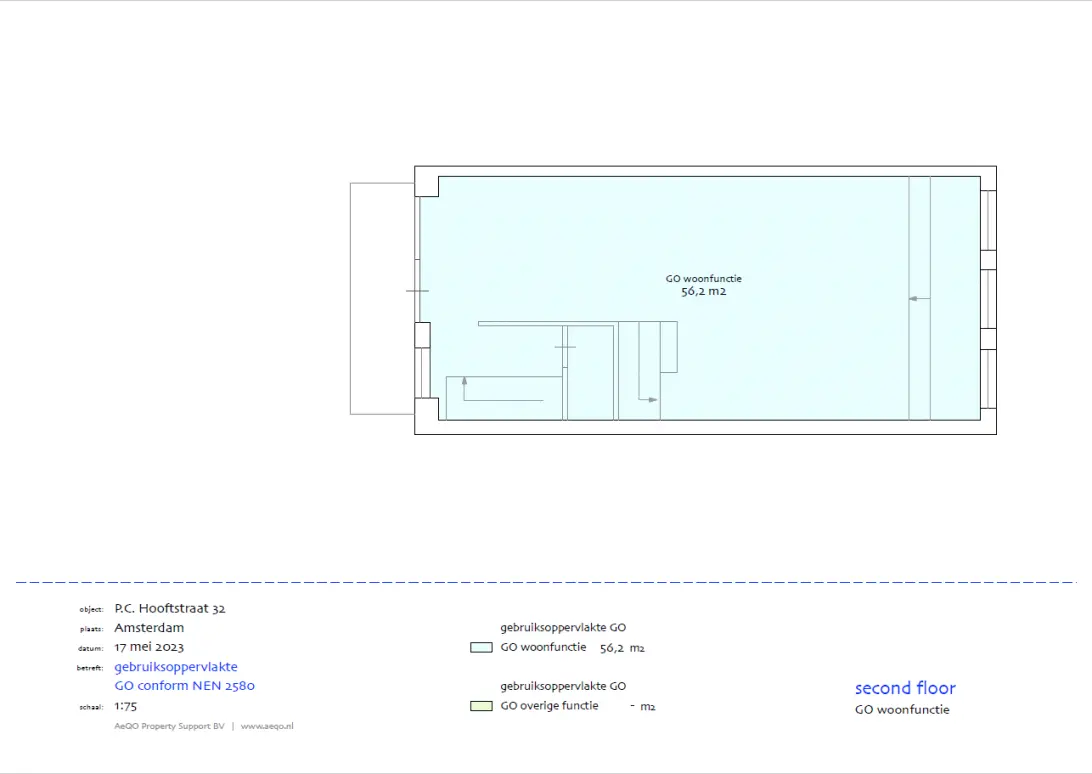Click the date '17 mei 2023'
The width and height of the screenshot is (1092, 774).
point(149,647)
